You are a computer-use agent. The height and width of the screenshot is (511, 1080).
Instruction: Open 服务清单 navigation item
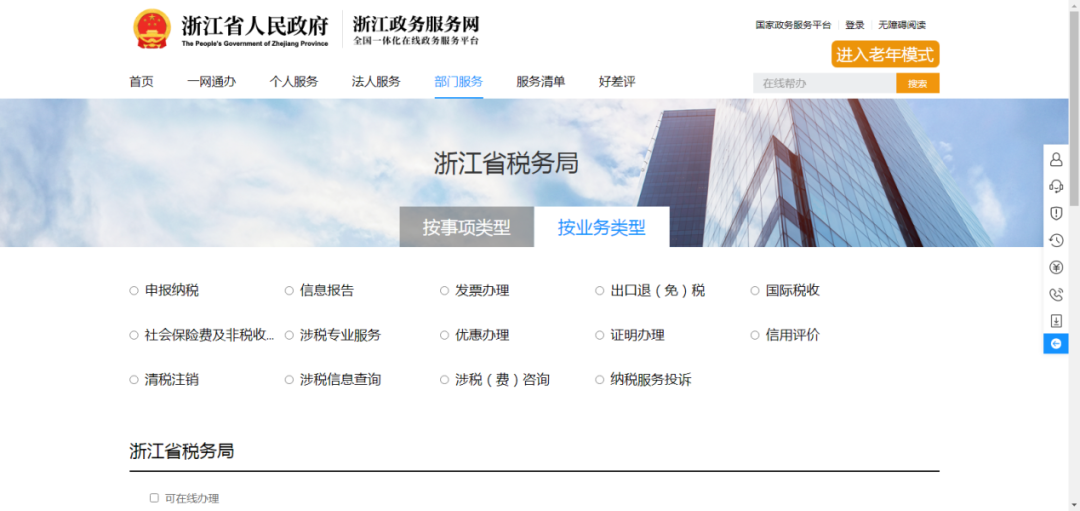pos(541,82)
